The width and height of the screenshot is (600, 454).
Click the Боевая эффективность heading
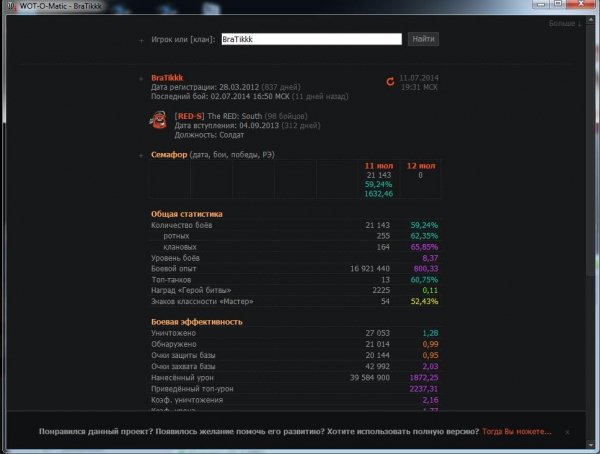point(197,322)
